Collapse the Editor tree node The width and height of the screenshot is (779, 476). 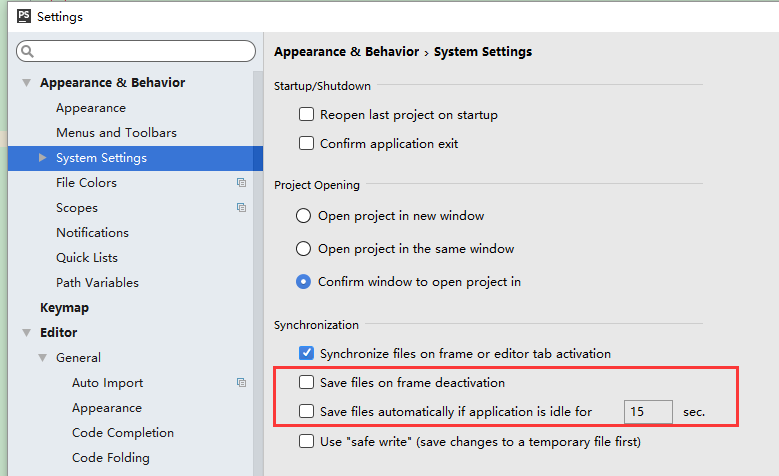pyautogui.click(x=26, y=333)
